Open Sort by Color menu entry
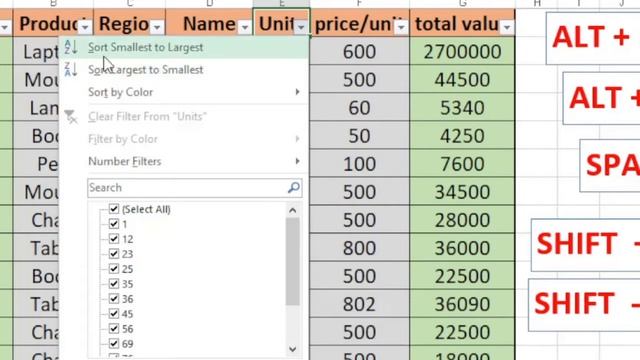640x360 pixels. point(184,92)
